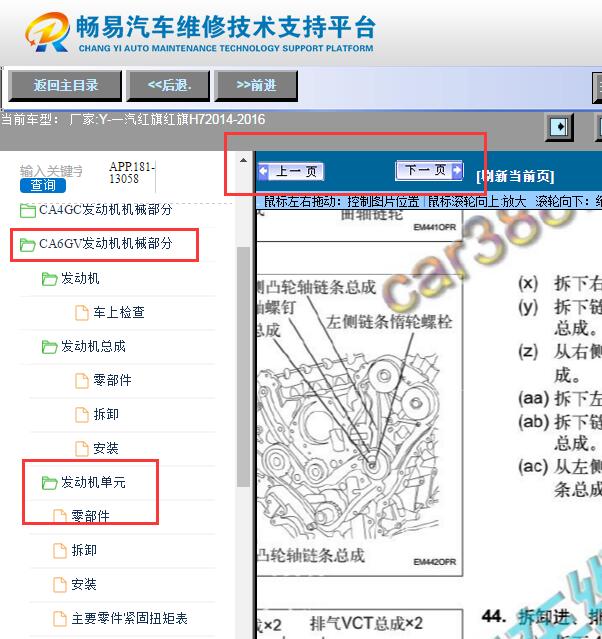This screenshot has width=602, height=639.
Task: Return to main catalog via 返回主目录
Action: [65, 86]
